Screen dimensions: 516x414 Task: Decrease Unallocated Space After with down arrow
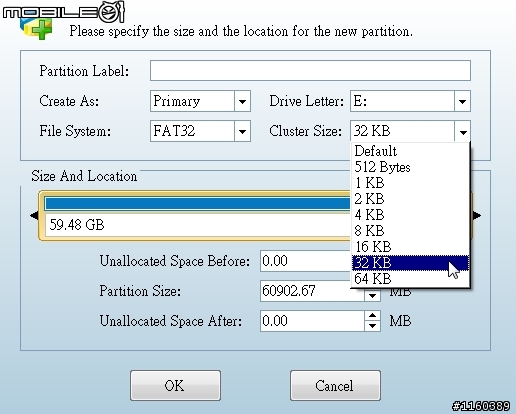(x=372, y=326)
